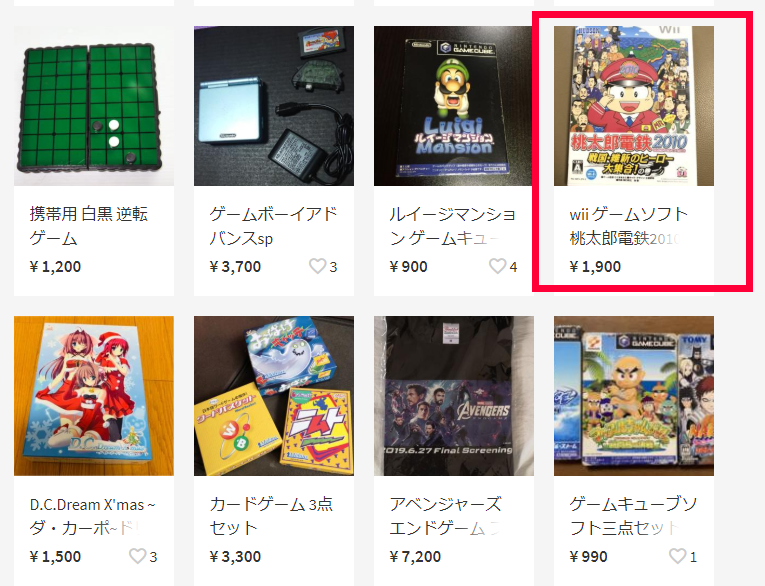
Task: Open the card game three-set image
Action: (274, 396)
